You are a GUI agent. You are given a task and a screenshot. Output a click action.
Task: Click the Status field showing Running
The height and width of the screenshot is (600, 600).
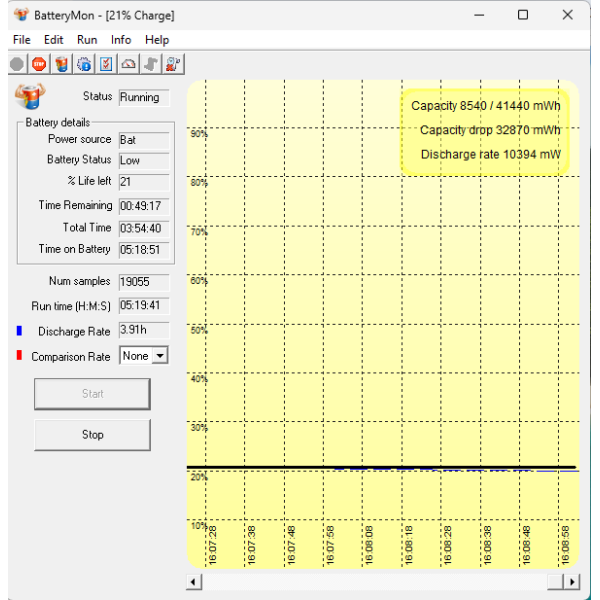tap(144, 98)
